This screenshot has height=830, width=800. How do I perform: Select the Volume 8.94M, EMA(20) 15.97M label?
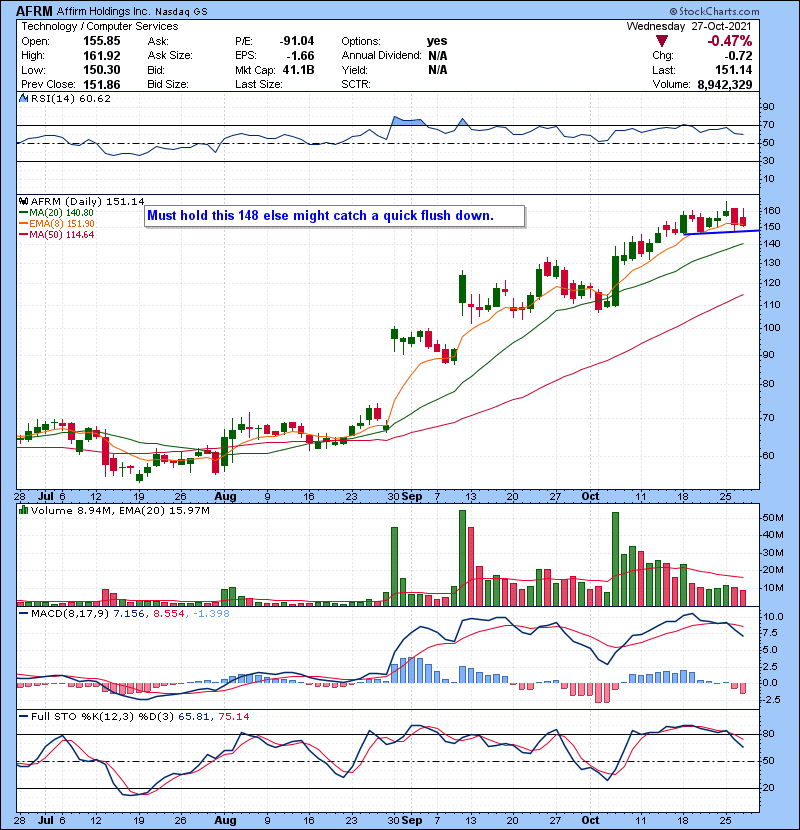click(120, 511)
